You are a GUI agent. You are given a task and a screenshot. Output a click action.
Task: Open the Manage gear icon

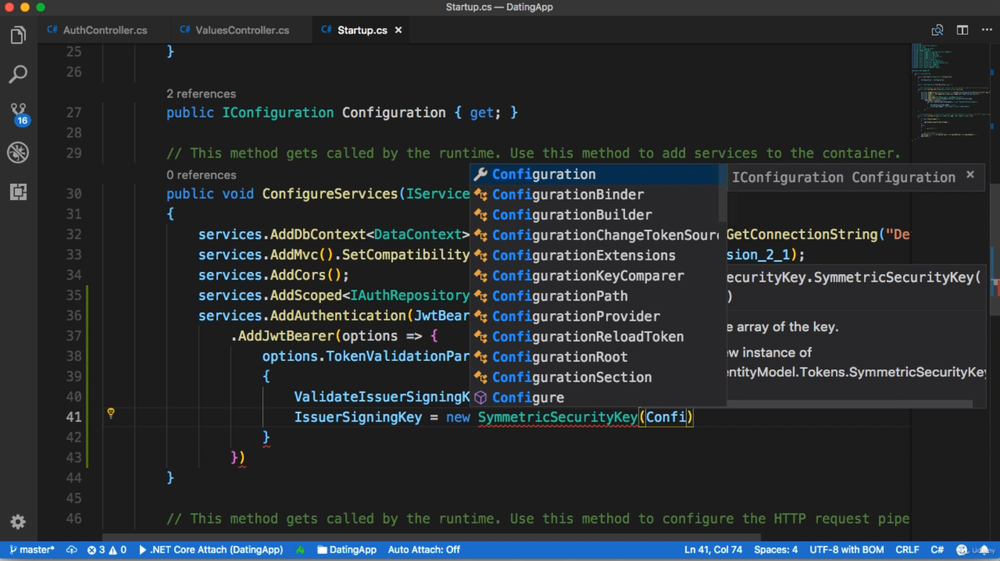click(x=18, y=522)
